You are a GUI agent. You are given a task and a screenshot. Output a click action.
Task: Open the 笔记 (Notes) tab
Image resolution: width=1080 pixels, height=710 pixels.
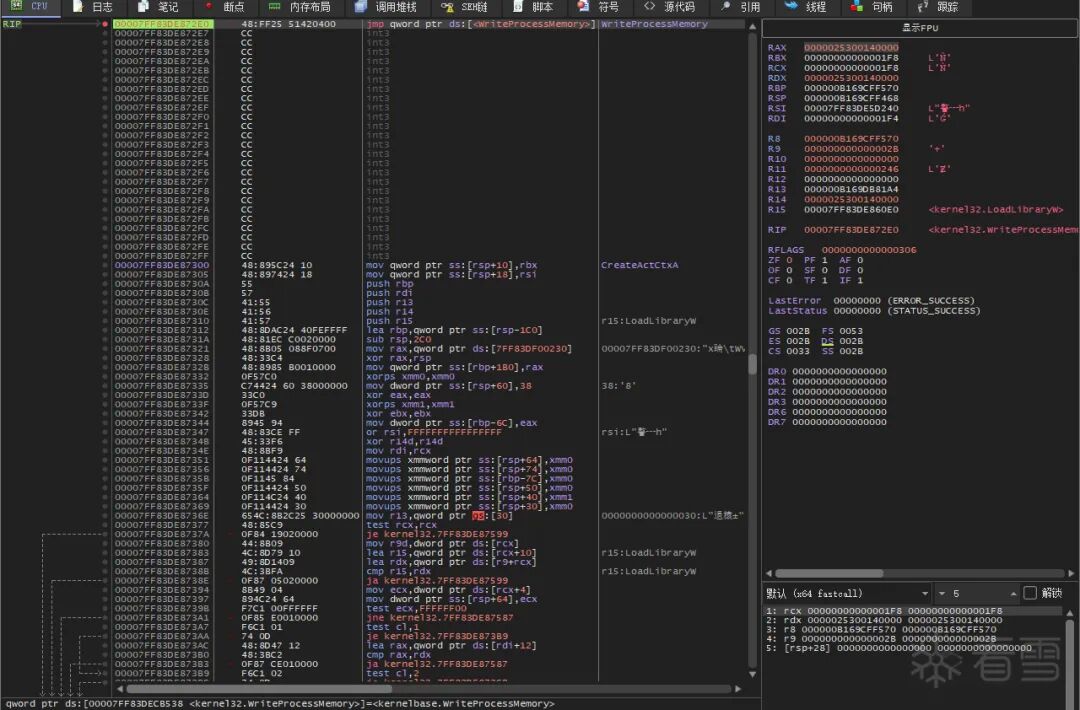point(159,6)
